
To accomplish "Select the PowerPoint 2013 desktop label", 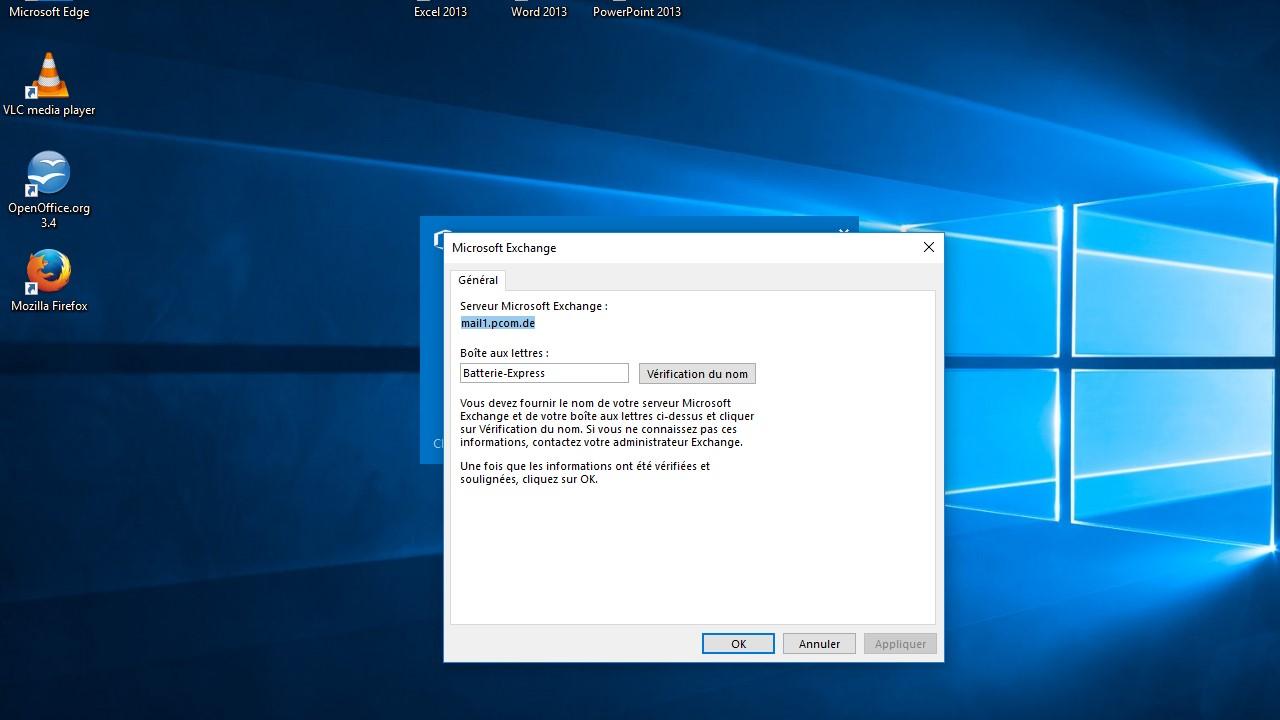I will point(637,12).
